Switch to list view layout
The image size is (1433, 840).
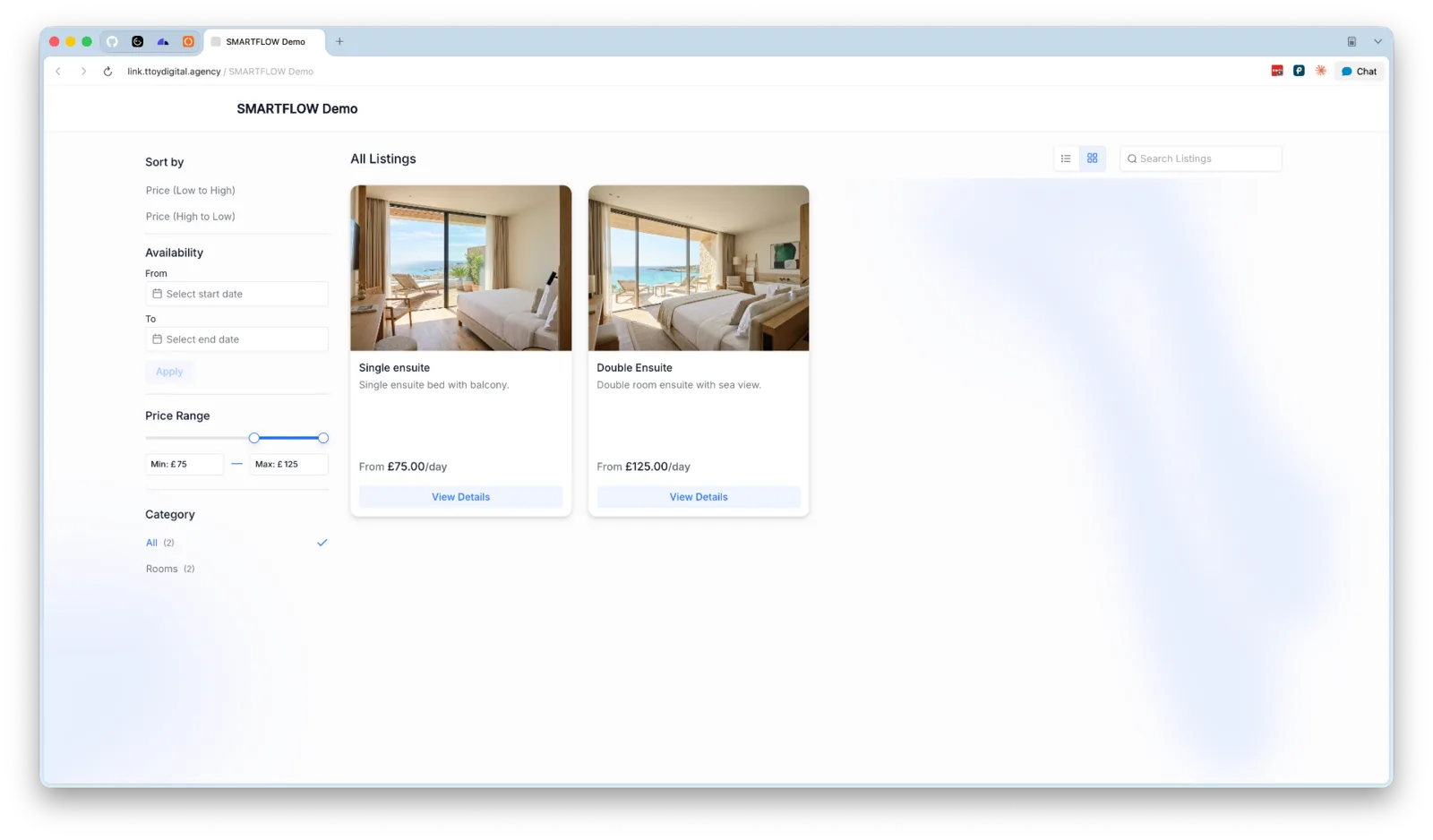1066,159
